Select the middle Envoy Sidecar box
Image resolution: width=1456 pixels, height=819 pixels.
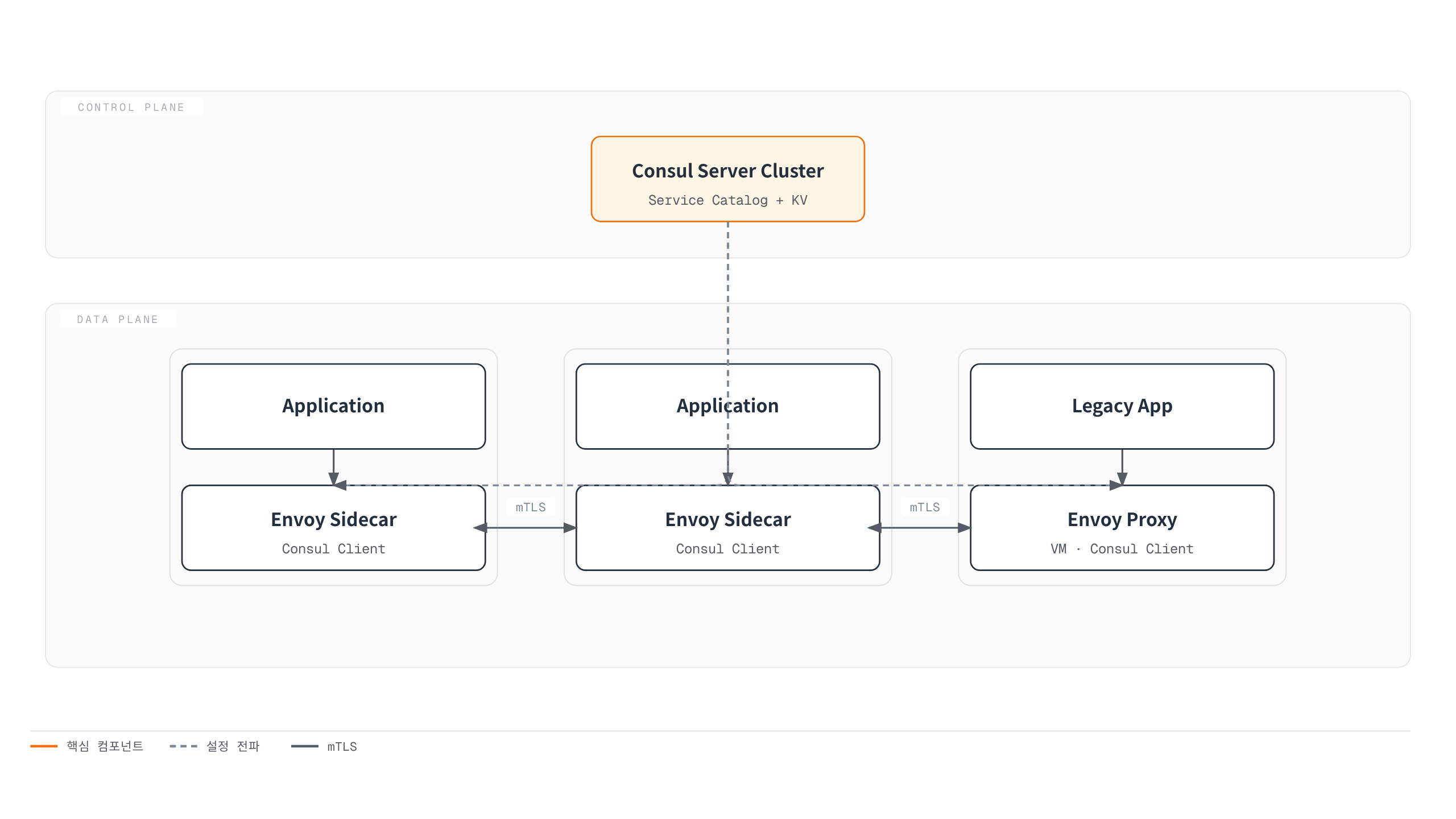pyautogui.click(x=727, y=528)
